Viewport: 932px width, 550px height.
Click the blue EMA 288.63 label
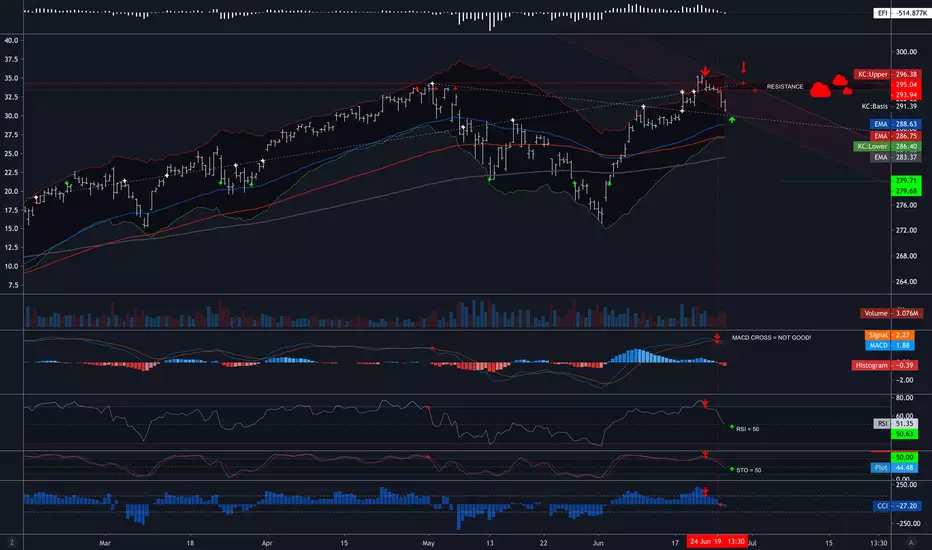tap(894, 124)
